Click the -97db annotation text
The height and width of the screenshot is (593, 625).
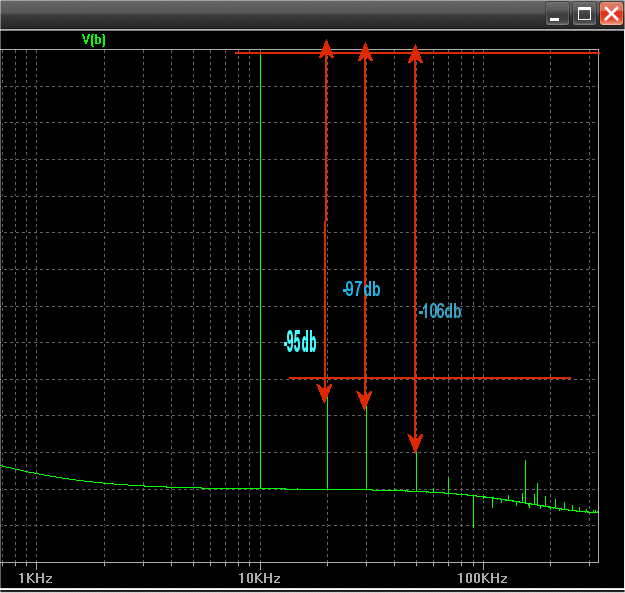(362, 289)
